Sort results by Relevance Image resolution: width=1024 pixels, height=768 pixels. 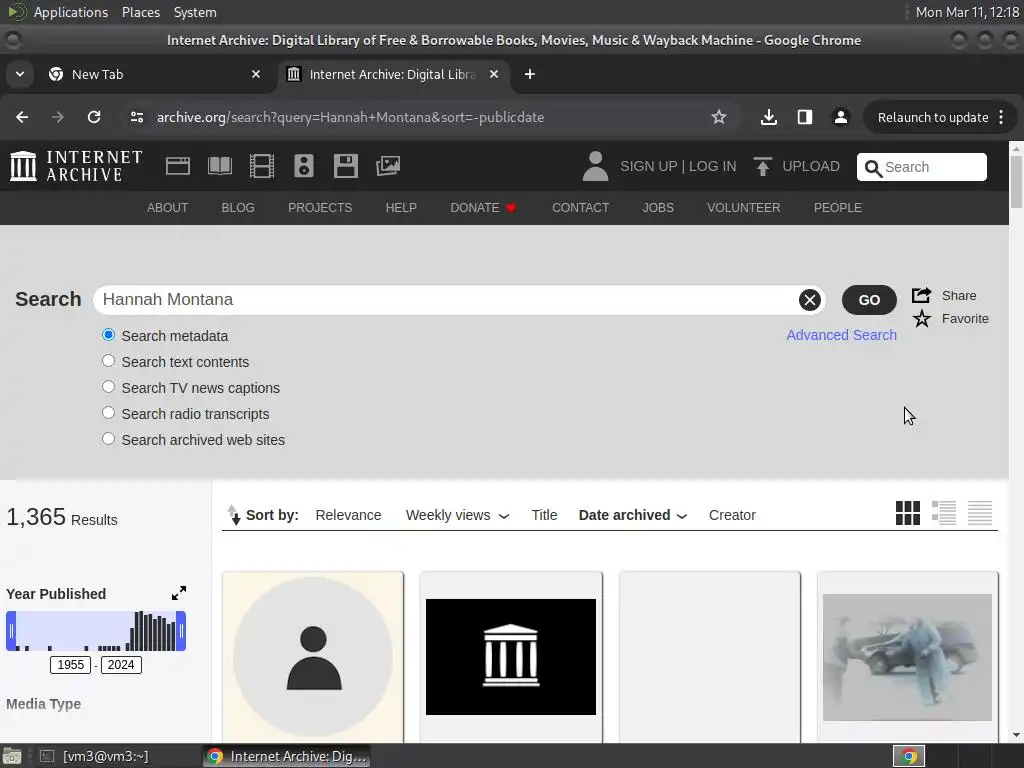tap(348, 515)
